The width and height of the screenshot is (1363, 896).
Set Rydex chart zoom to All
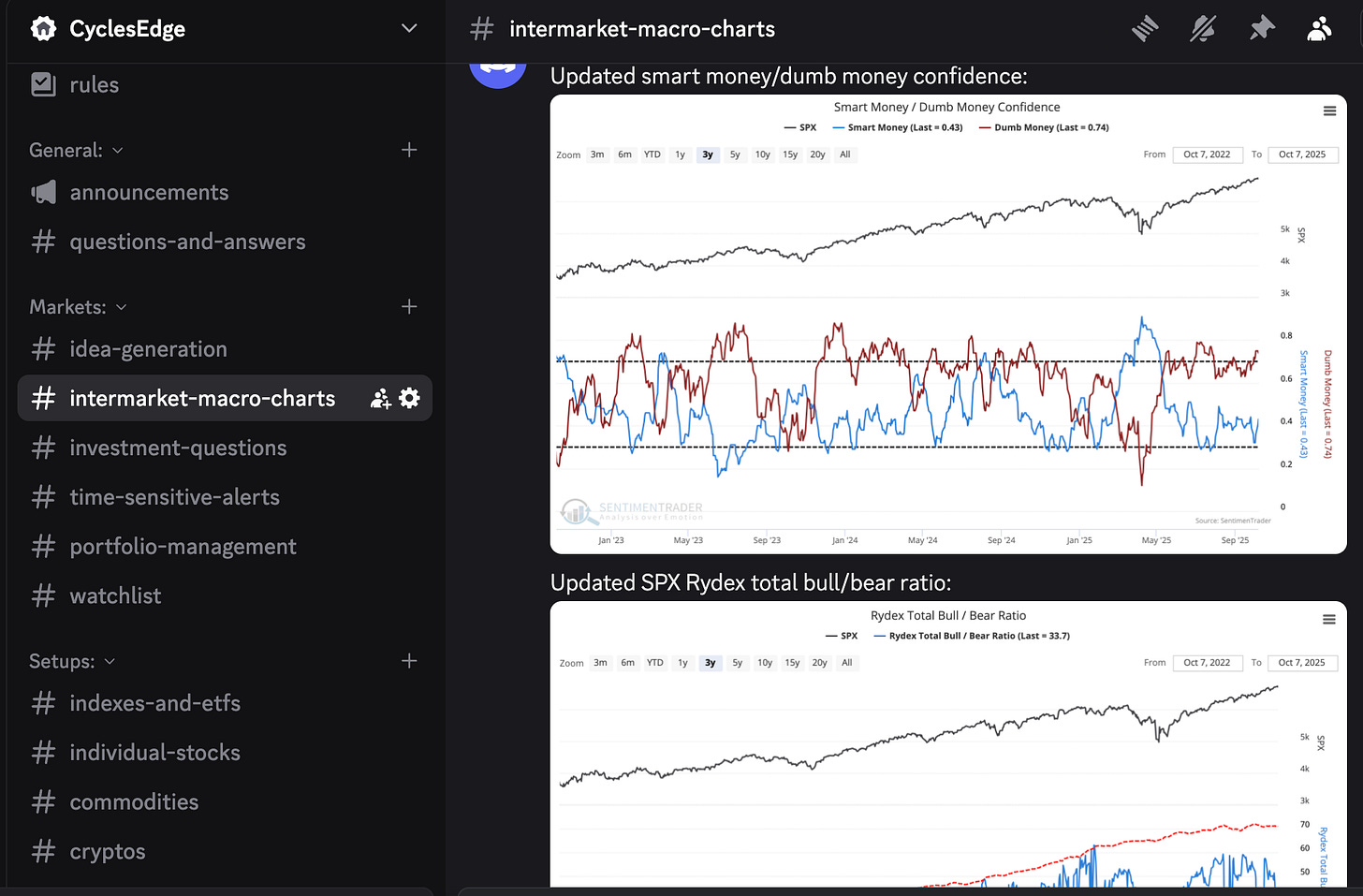point(847,663)
